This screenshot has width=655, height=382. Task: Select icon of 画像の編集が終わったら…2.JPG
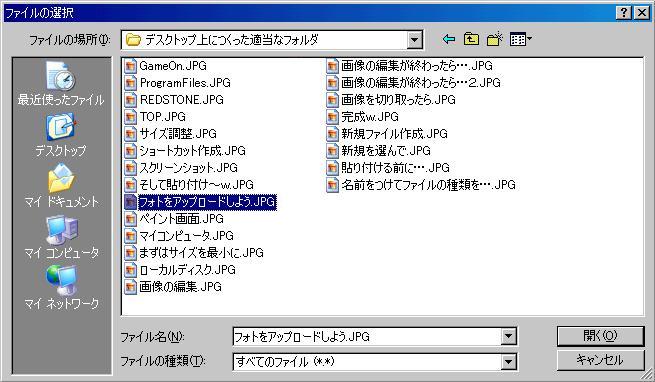pyautogui.click(x=332, y=83)
